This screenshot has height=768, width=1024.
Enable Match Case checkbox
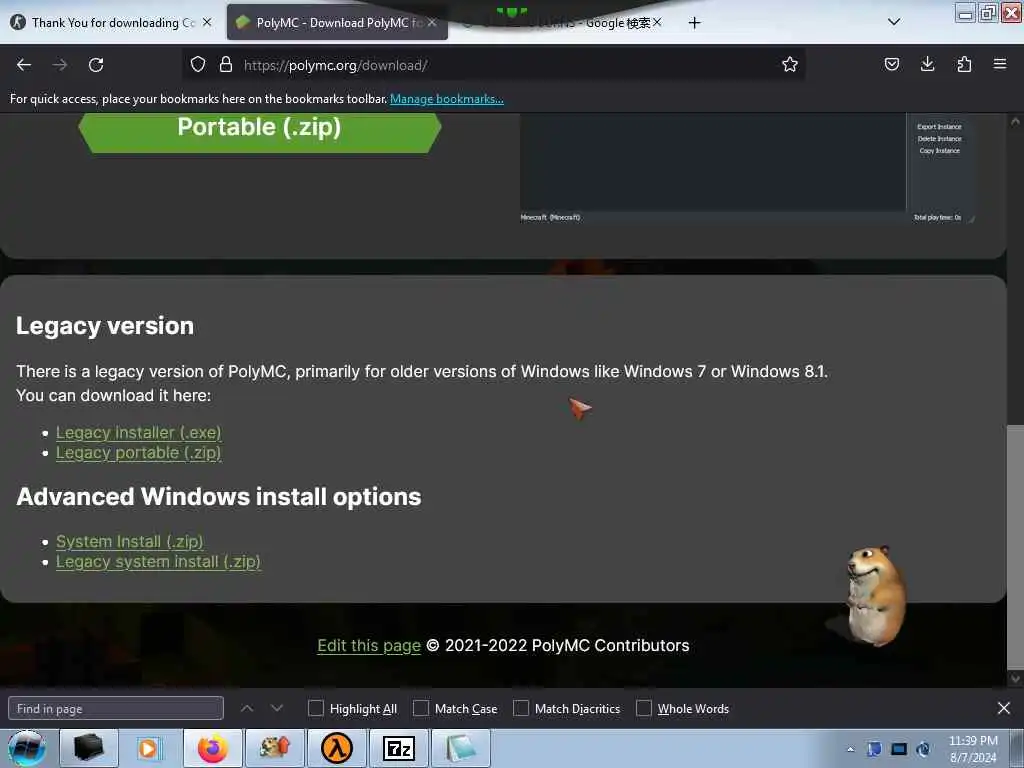(x=421, y=709)
